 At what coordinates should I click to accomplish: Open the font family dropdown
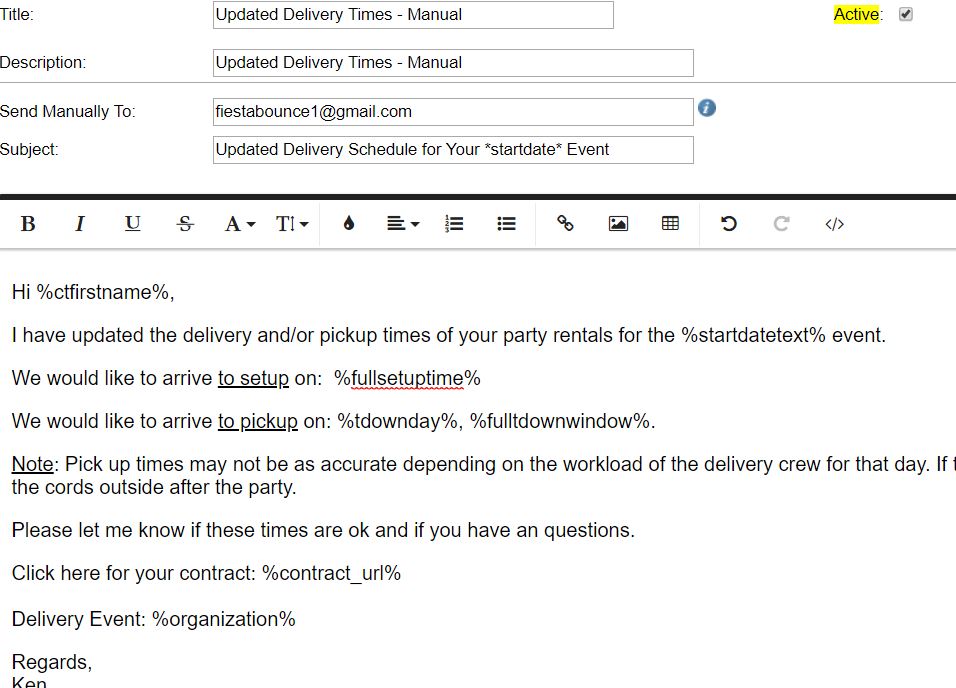coord(239,224)
